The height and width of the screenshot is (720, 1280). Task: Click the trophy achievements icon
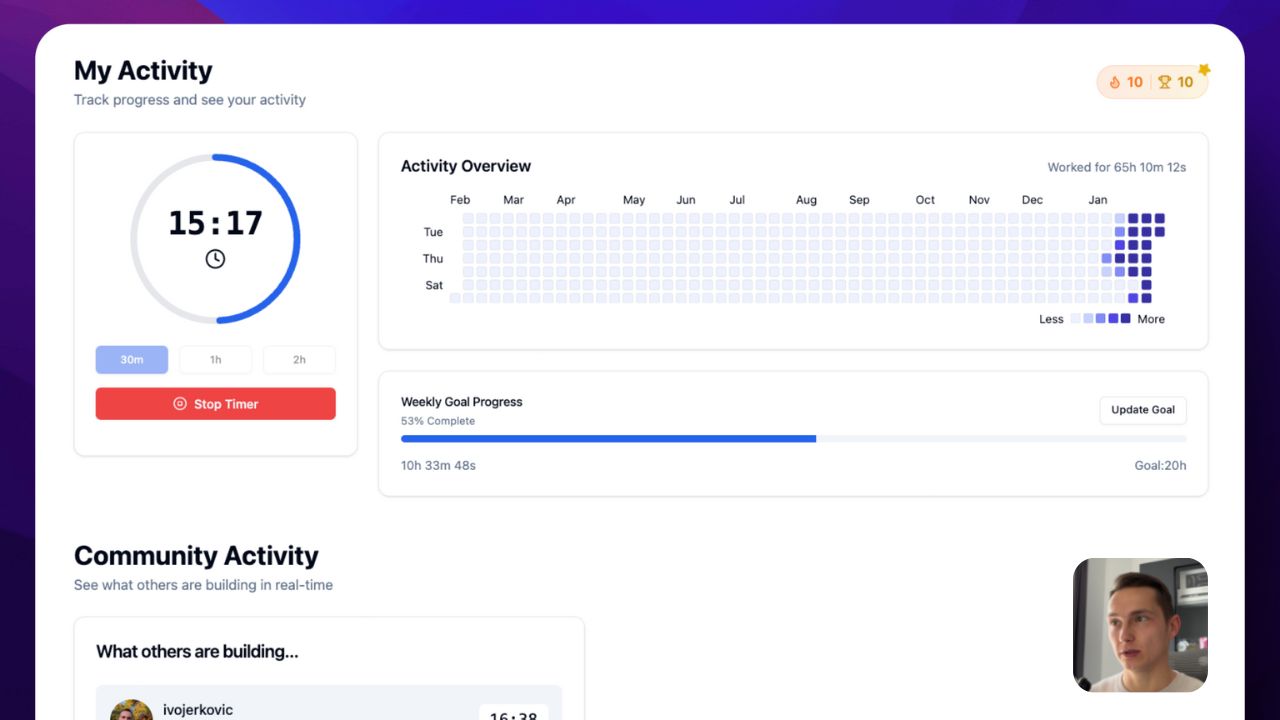coord(1164,82)
